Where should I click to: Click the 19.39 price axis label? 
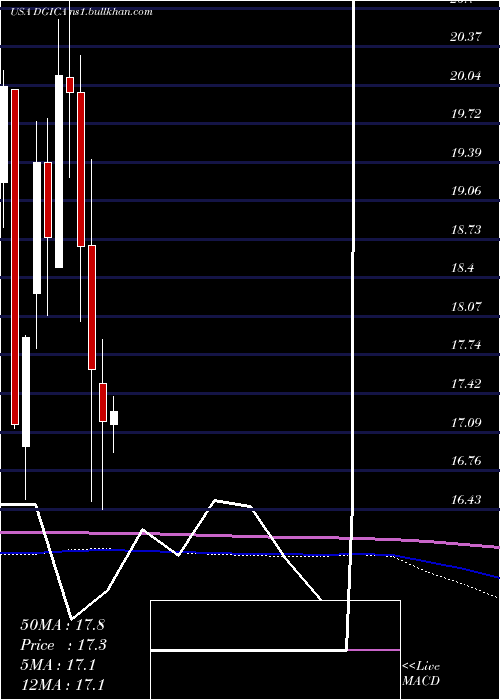coord(466,153)
